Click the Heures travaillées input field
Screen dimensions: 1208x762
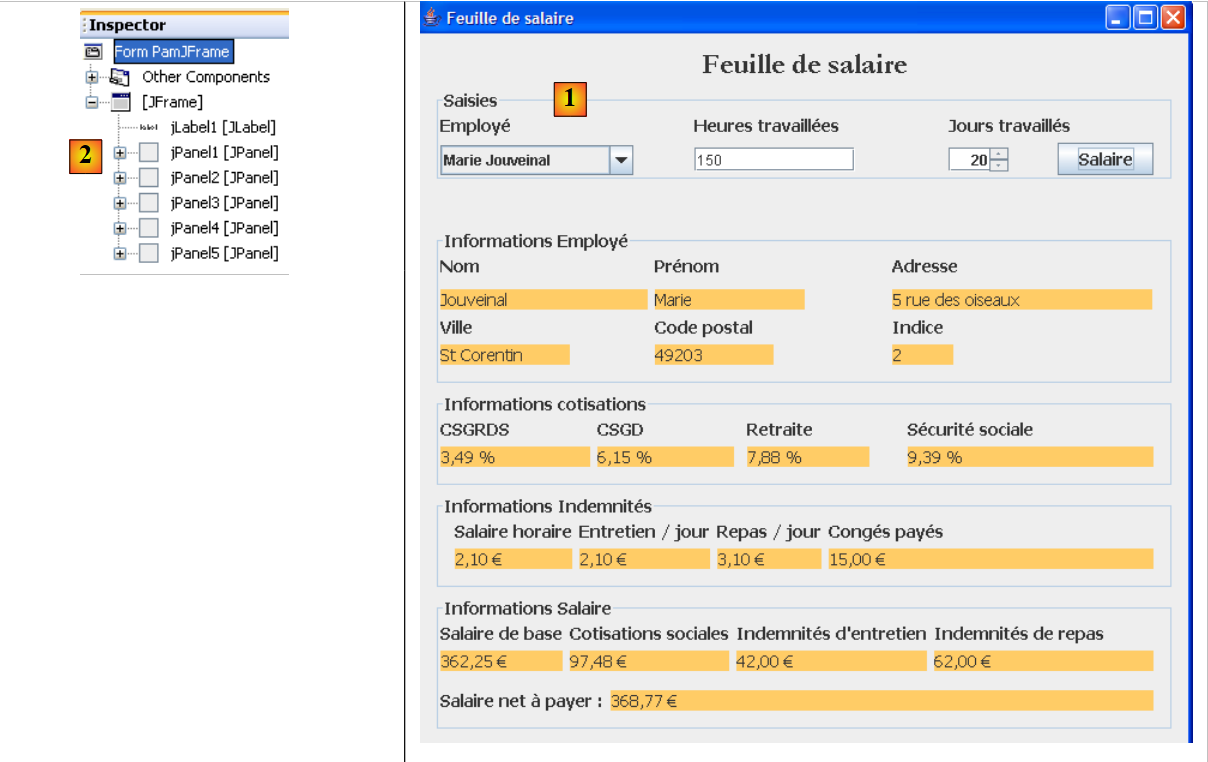pyautogui.click(x=774, y=160)
